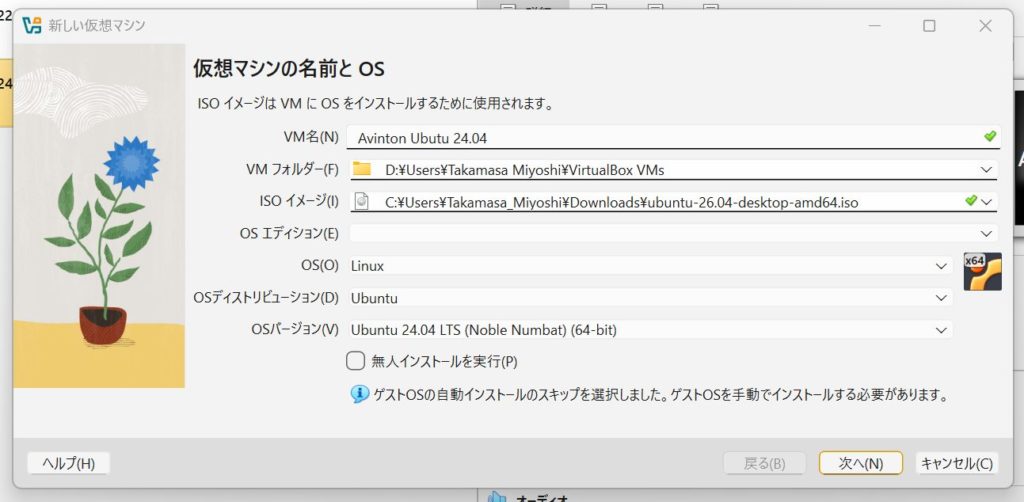Image resolution: width=1024 pixels, height=502 pixels.
Task: Click the VirtualBox logo in title bar
Action: point(31,25)
